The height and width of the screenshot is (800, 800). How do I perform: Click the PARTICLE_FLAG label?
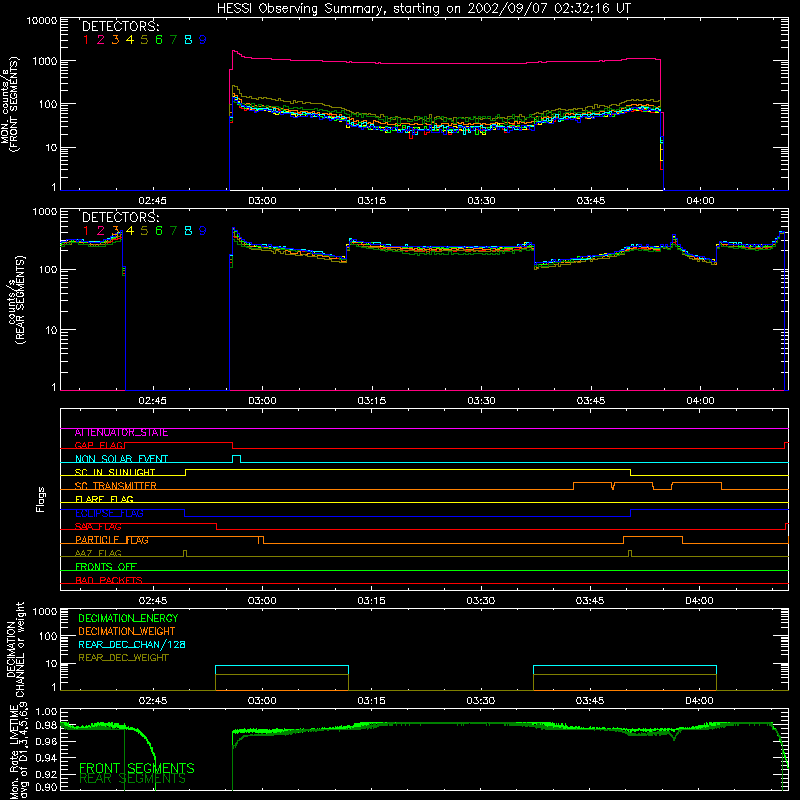click(112, 540)
